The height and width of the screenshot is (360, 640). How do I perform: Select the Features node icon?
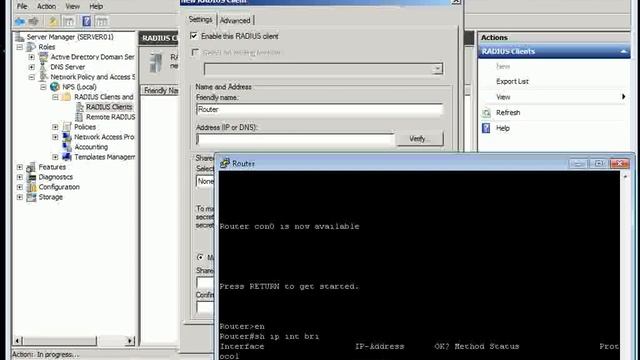pos(31,167)
